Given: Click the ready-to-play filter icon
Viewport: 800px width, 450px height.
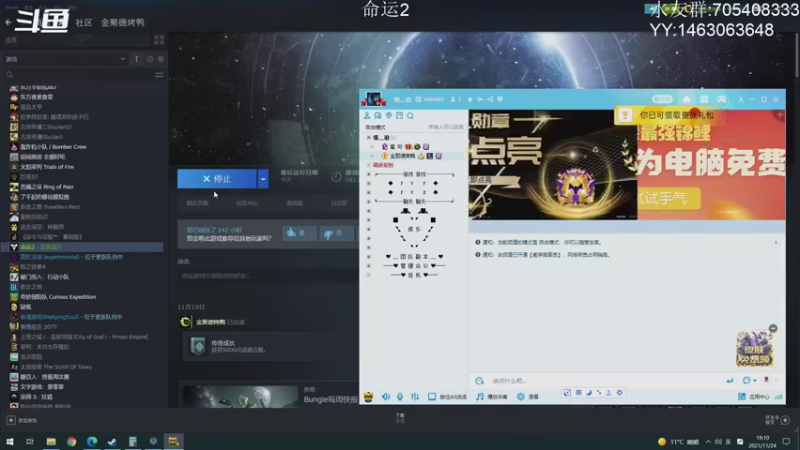Looking at the screenshot, I should coord(161,59).
